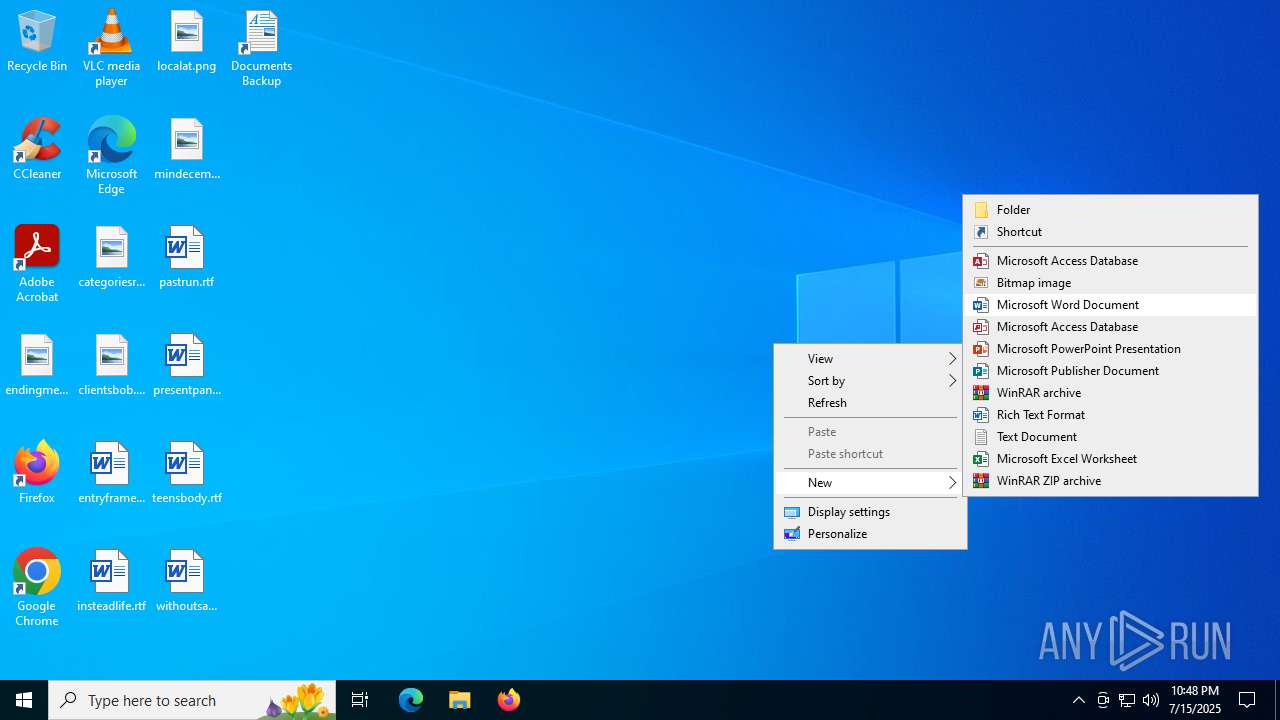This screenshot has height=720, width=1280.
Task: Select the presentpan document icon
Action: (x=186, y=366)
